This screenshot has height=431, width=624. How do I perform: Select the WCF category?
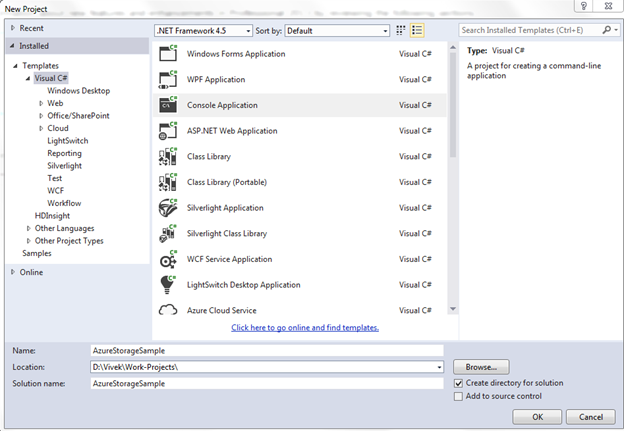pos(55,191)
